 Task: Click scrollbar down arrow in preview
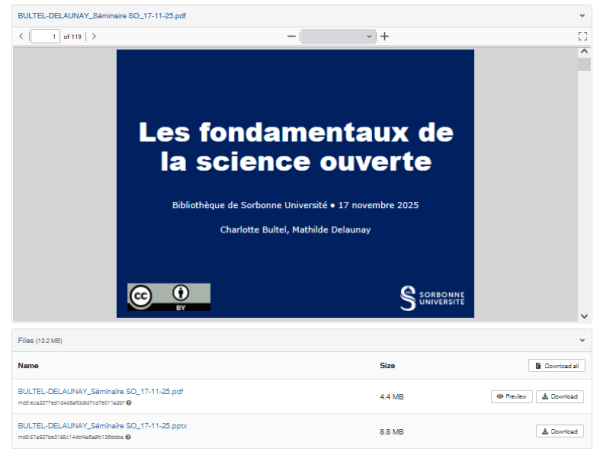tap(584, 316)
